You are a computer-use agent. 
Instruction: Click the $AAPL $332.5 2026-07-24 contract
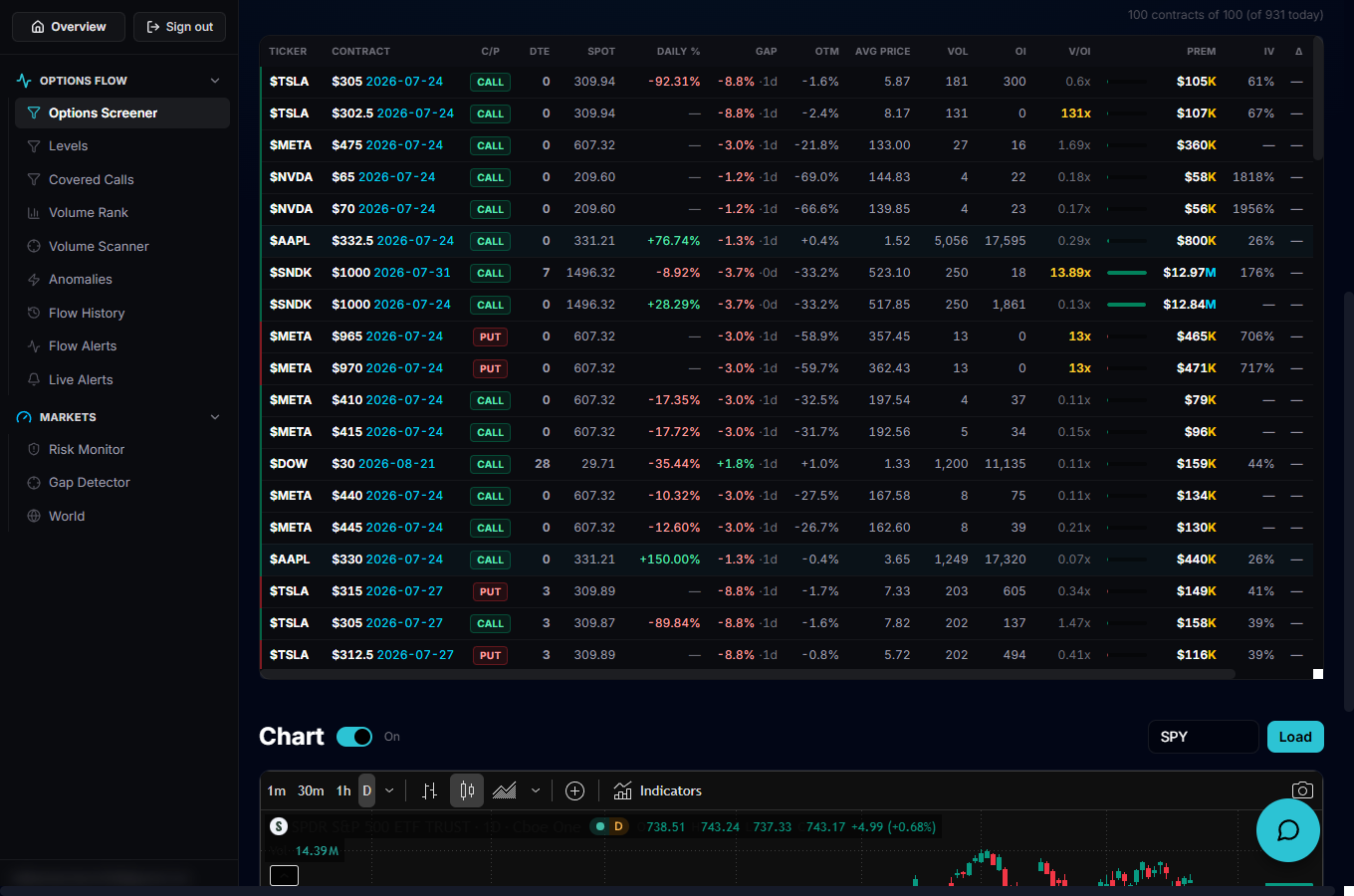click(392, 241)
